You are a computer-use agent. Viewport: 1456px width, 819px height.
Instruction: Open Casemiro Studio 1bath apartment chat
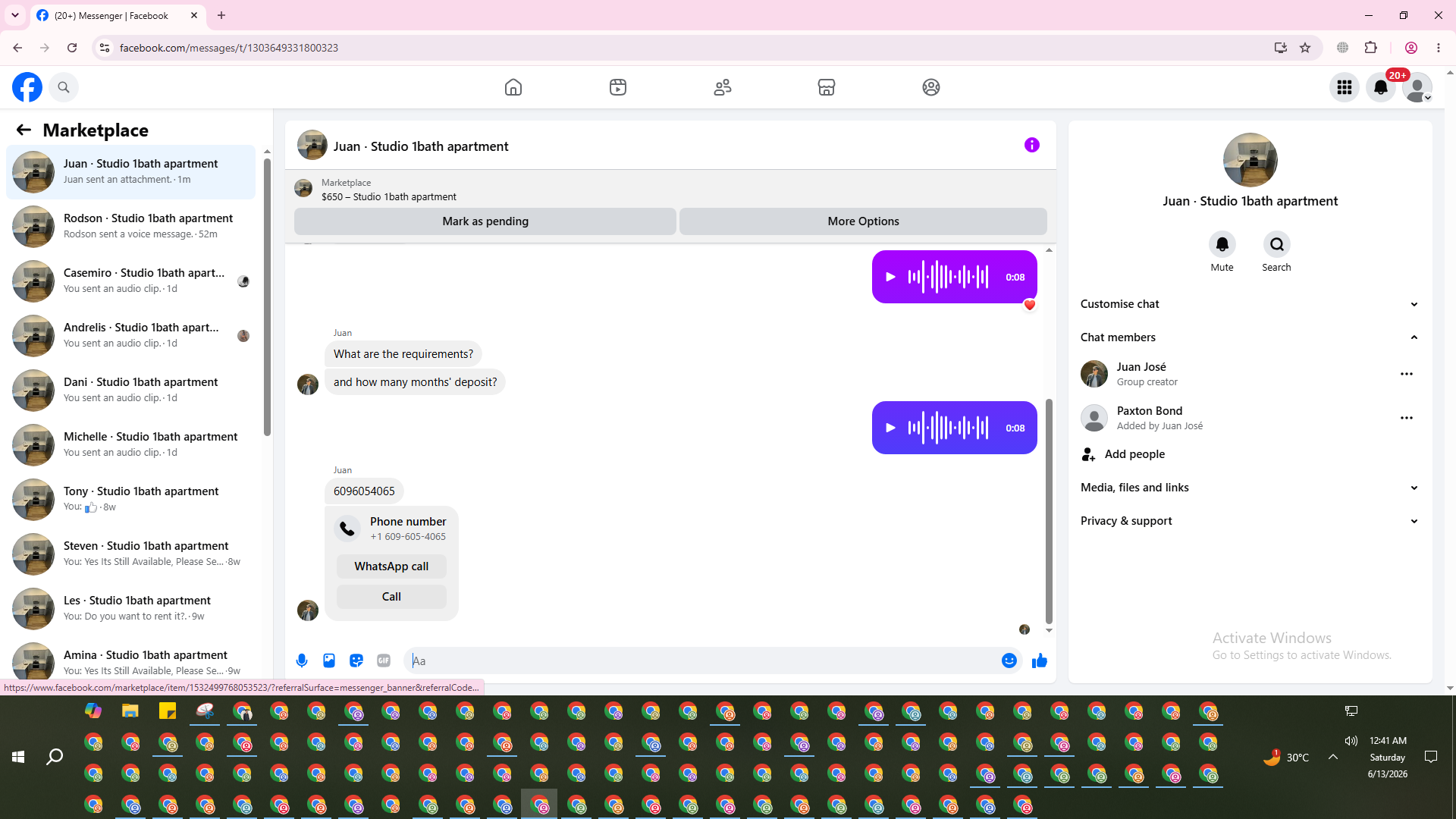click(x=131, y=281)
